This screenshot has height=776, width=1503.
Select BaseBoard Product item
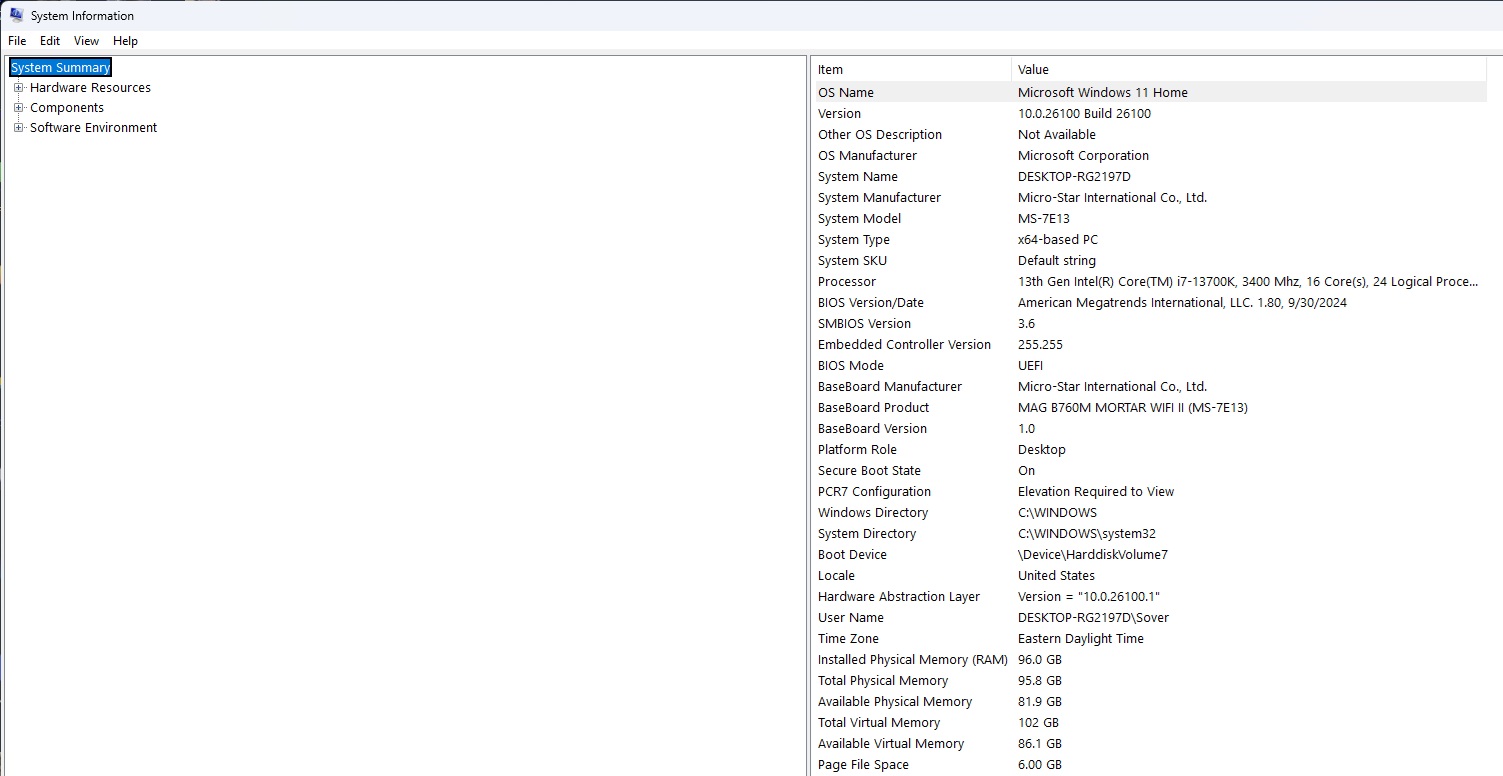pyautogui.click(x=873, y=407)
